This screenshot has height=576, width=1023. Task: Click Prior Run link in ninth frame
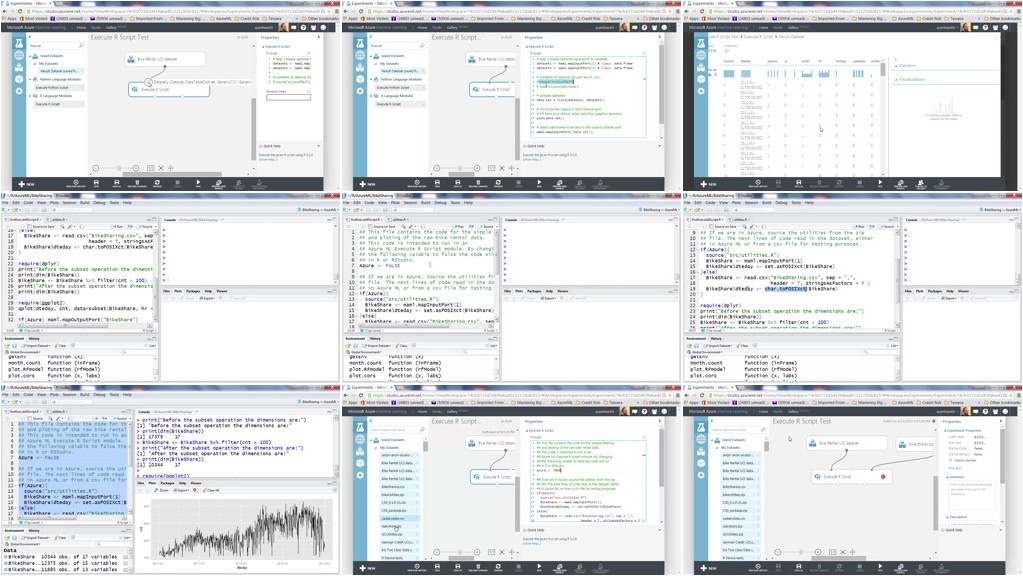click(954, 468)
